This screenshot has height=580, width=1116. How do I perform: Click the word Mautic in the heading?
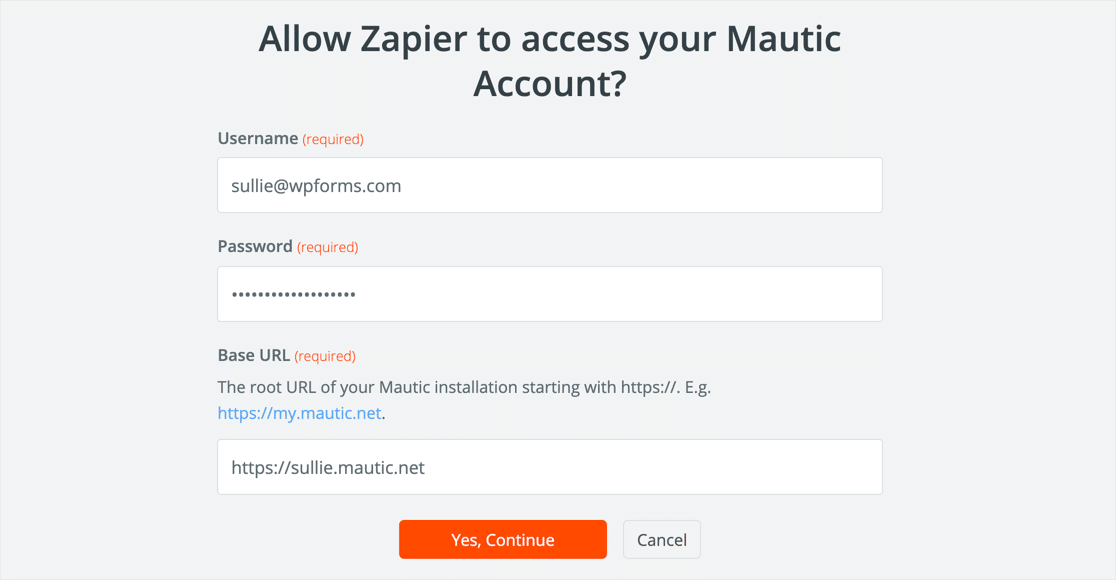pos(783,39)
